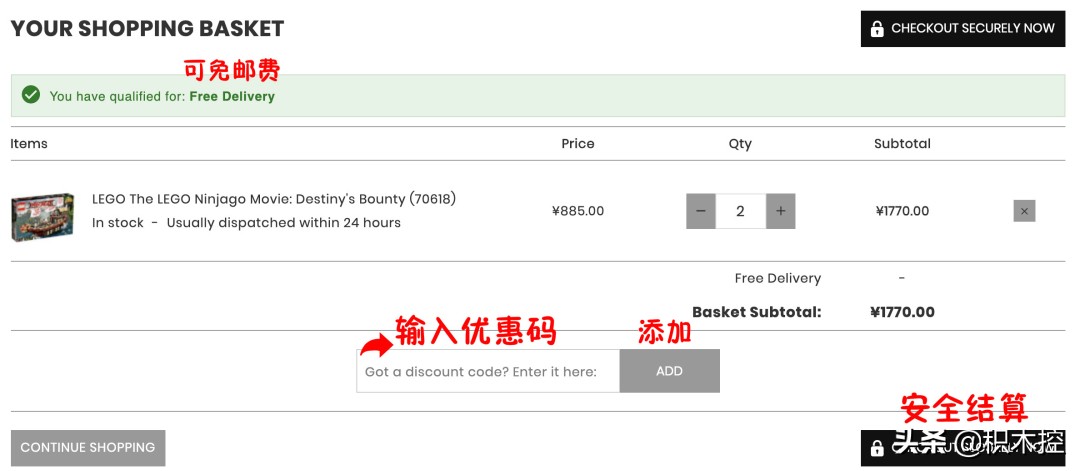Click the Basket Subtotal amount ¥1770.00

pos(902,312)
